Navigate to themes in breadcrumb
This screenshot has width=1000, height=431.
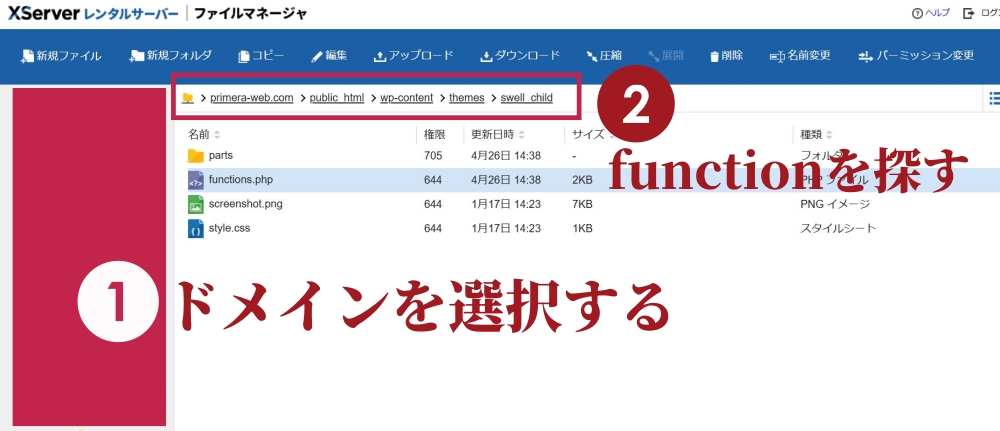click(467, 98)
